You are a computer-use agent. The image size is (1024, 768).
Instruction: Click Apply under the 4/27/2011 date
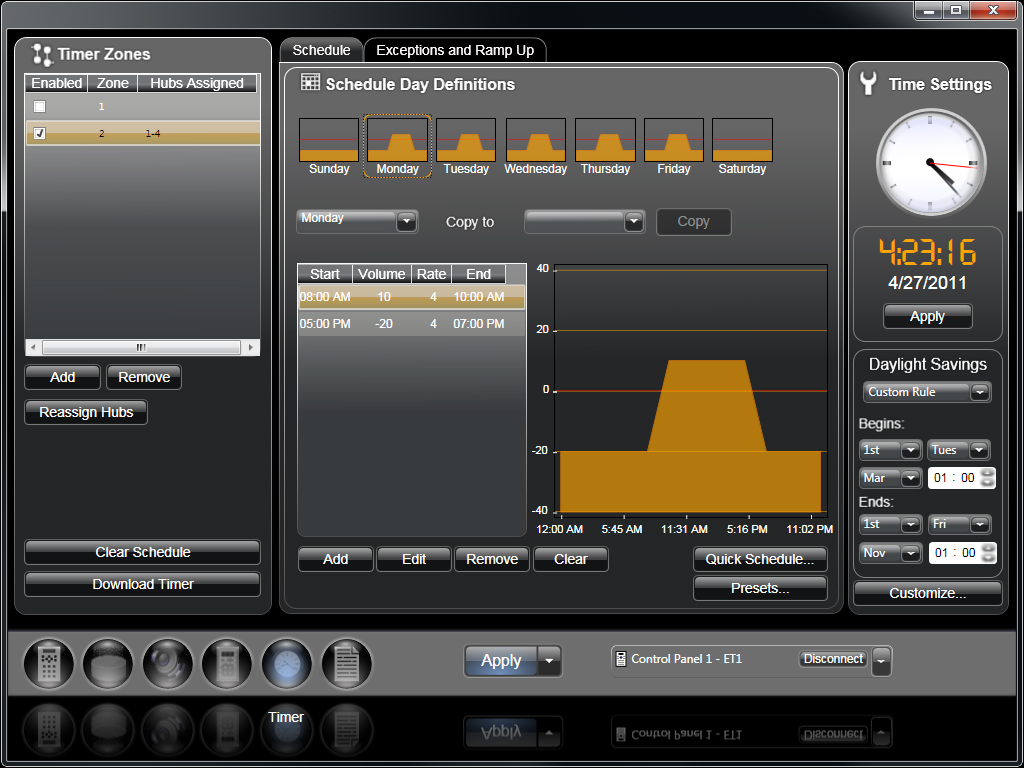927,317
